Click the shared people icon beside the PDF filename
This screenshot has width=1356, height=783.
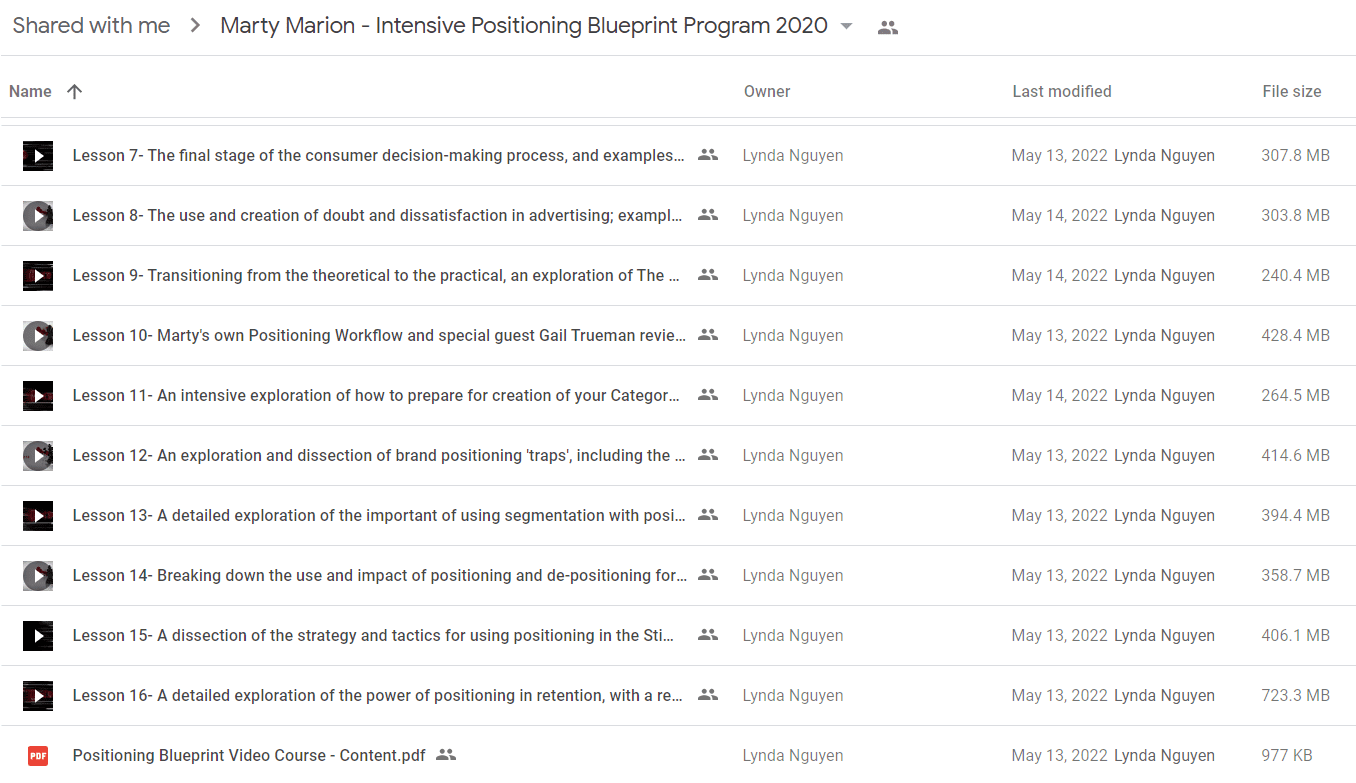[446, 755]
